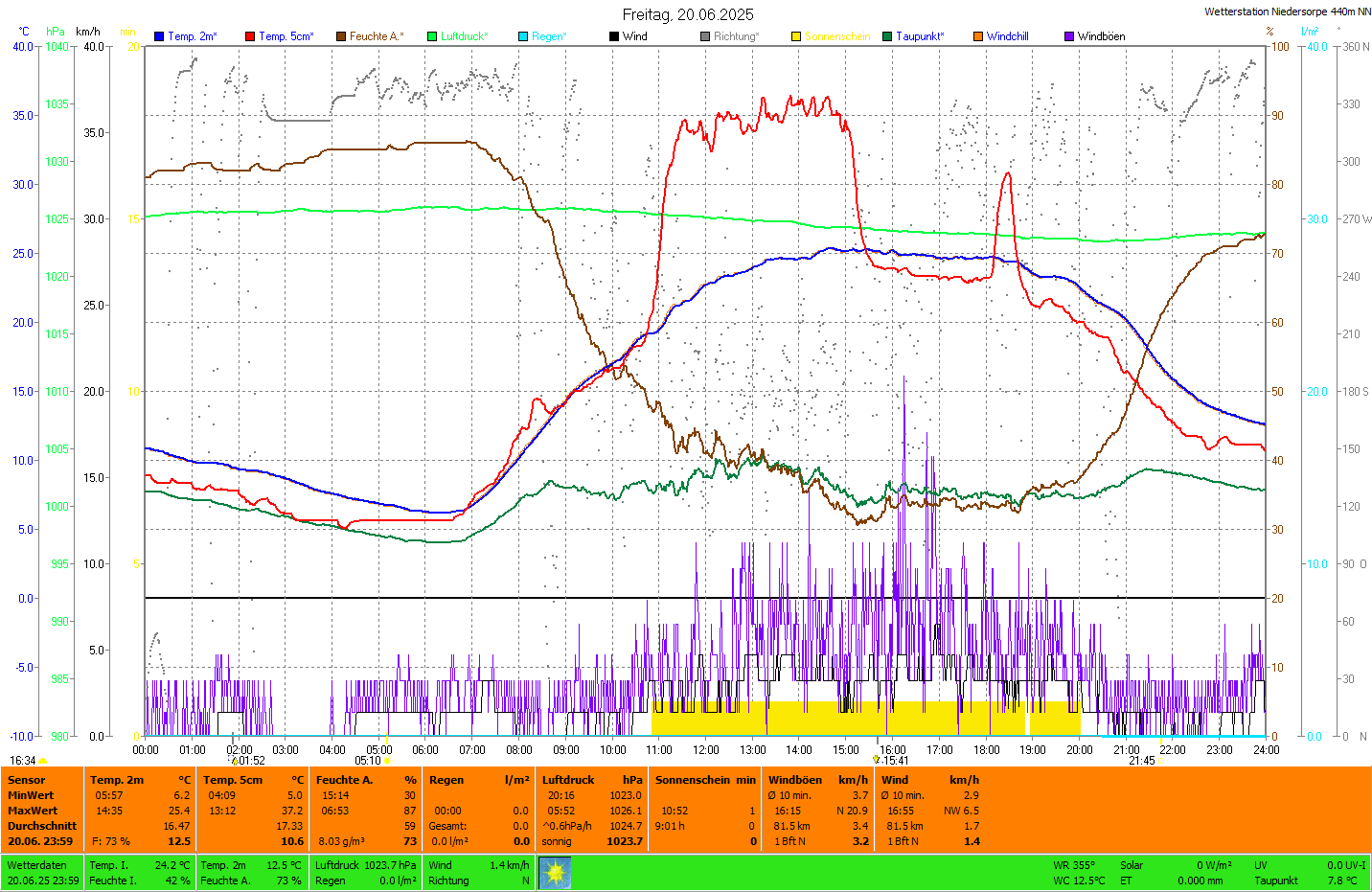Click the Wetterstation Niedersorpe station label

[1287, 11]
